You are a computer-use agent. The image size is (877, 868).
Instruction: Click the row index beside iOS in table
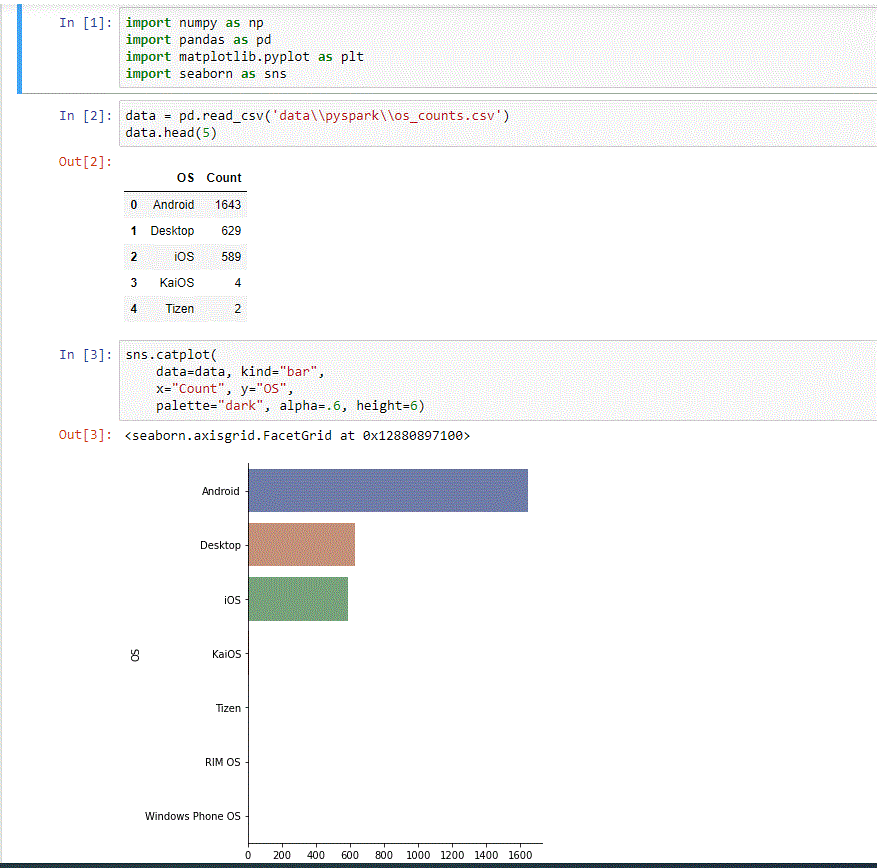point(134,257)
